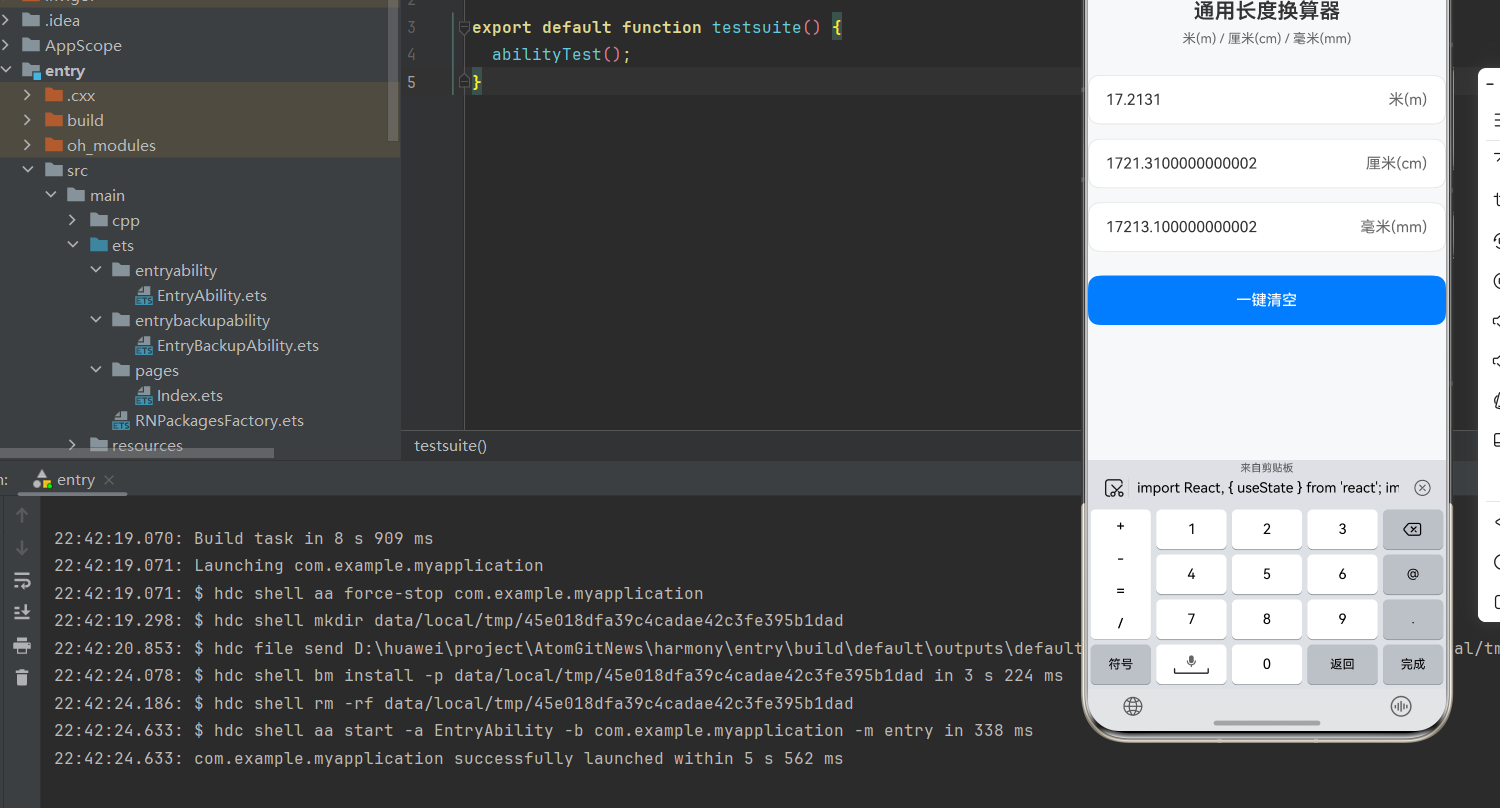The width and height of the screenshot is (1500, 808).
Task: Tap keypad number 1
Action: click(x=1191, y=530)
